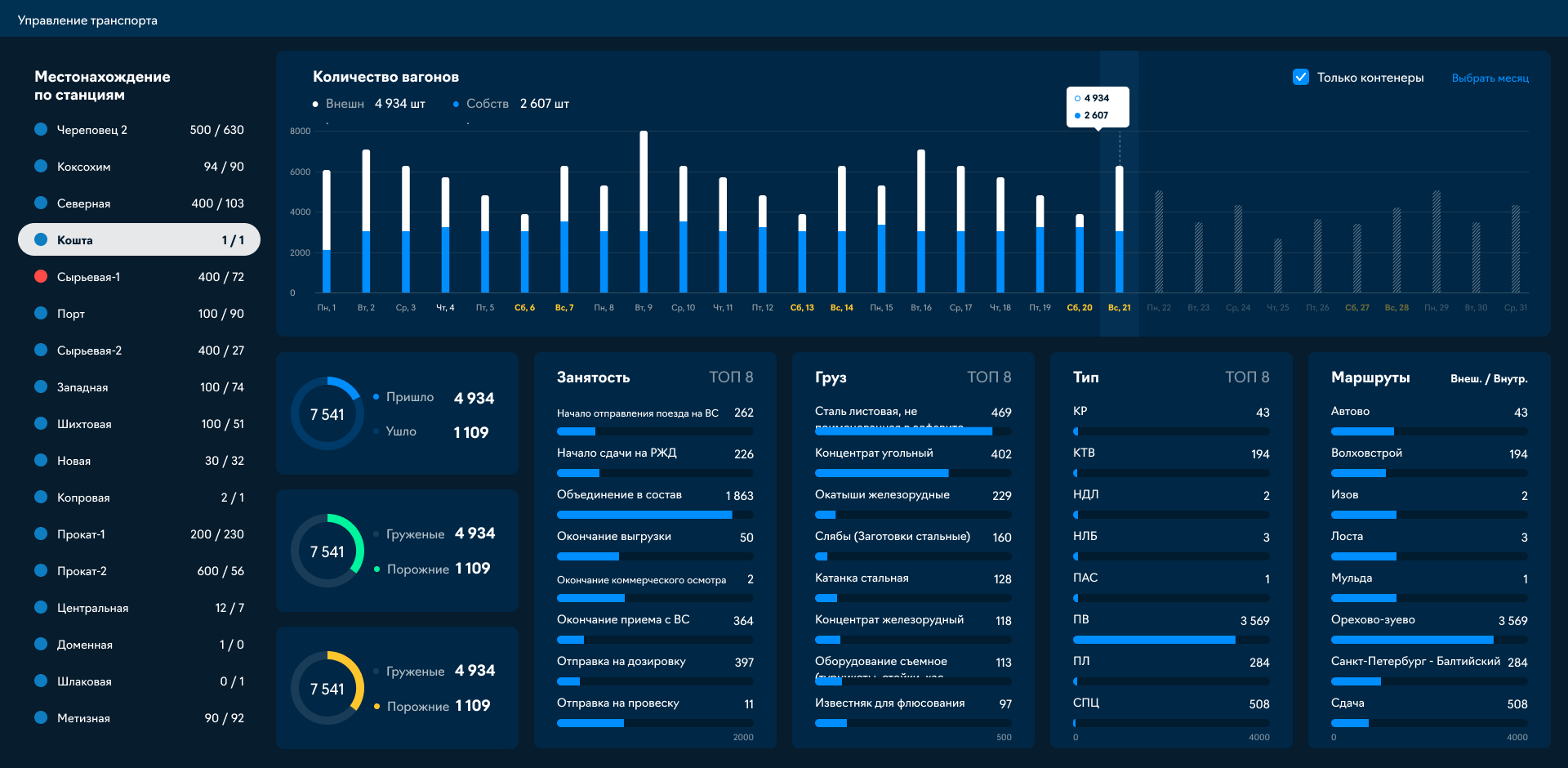Click the Пришло value 4 934
The width and height of the screenshot is (1568, 768).
click(474, 398)
